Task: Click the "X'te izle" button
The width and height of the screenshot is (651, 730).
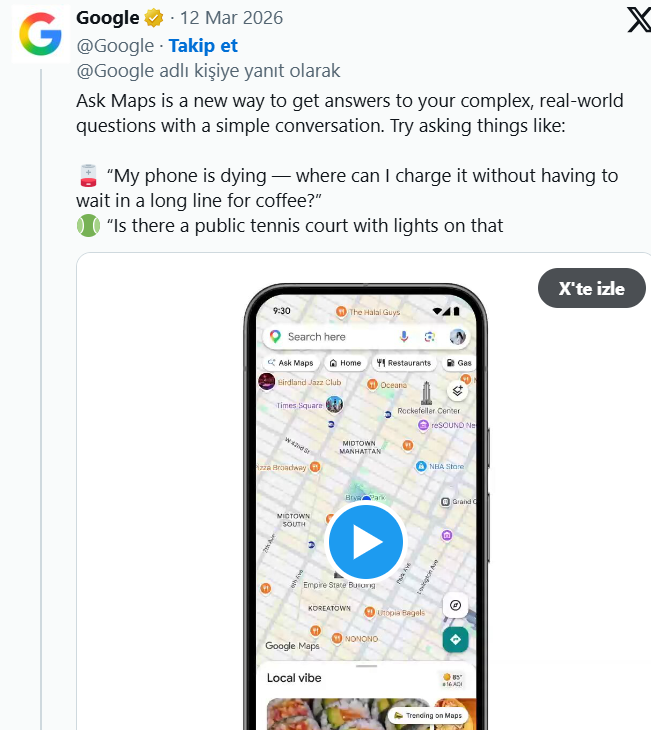Action: tap(591, 289)
